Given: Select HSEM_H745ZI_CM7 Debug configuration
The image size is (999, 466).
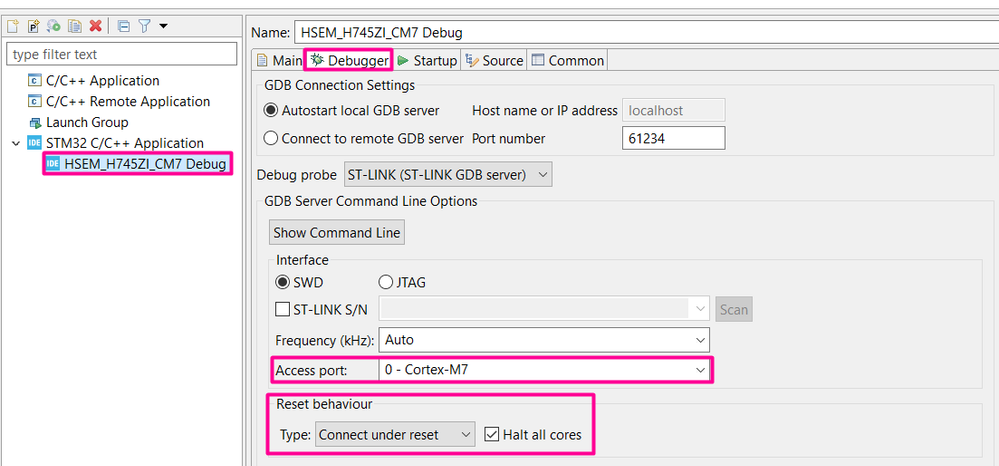Looking at the screenshot, I should tap(145, 164).
